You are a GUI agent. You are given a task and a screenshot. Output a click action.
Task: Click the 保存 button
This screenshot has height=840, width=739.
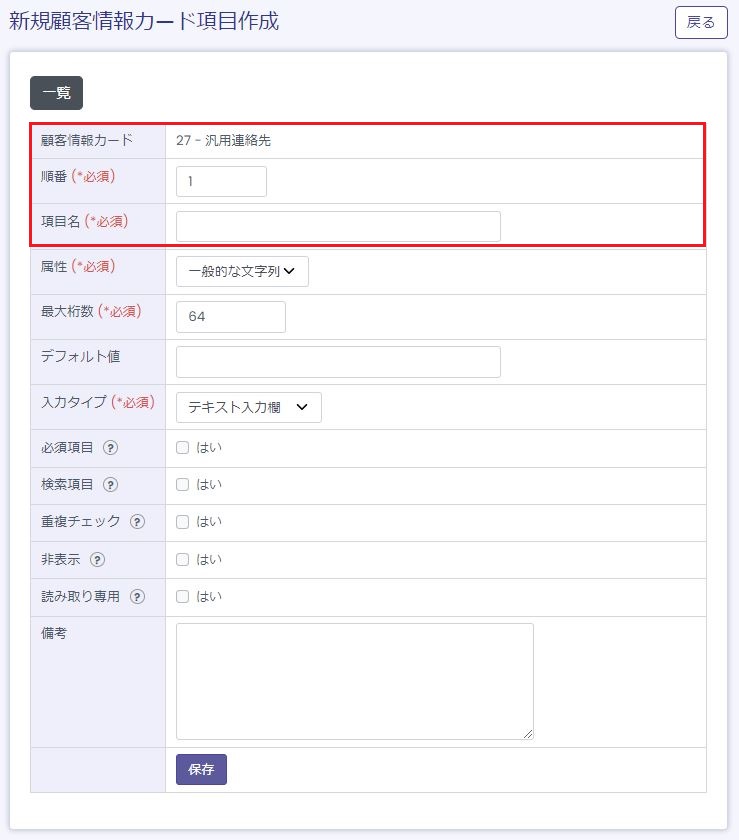click(201, 770)
